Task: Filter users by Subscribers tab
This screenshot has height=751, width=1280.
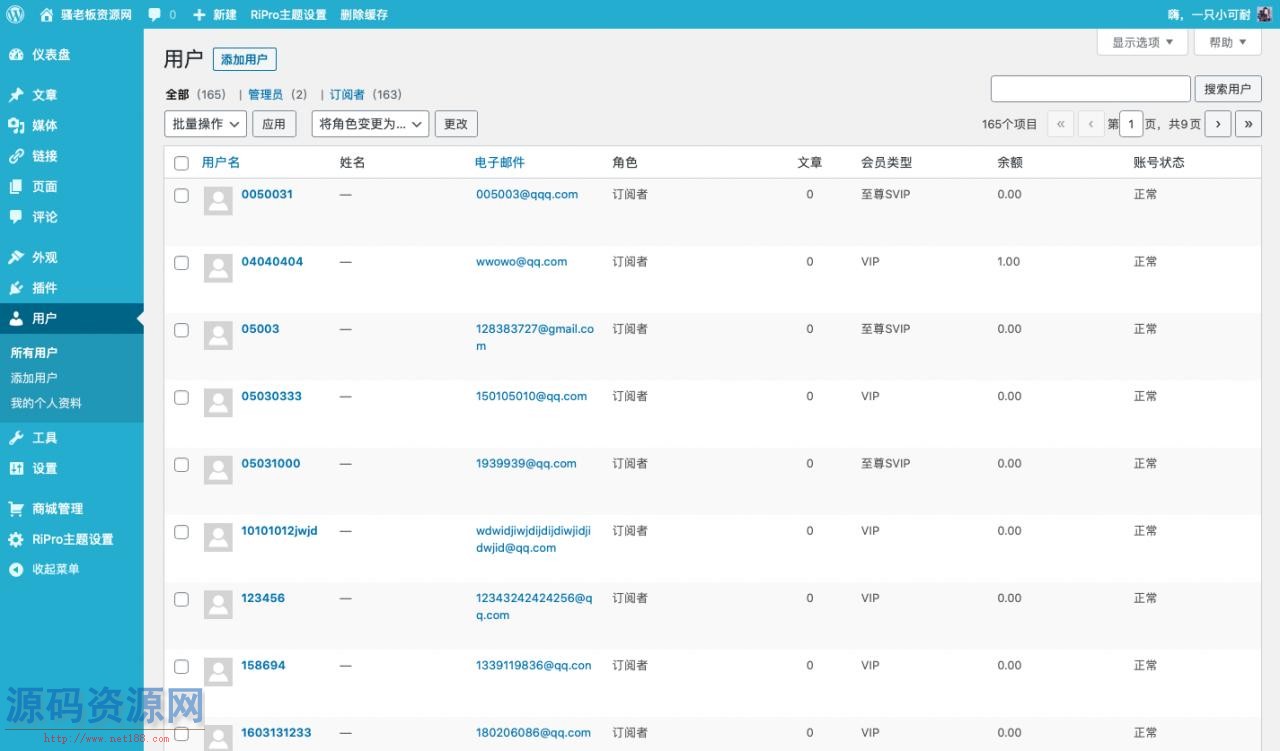Action: click(x=347, y=95)
